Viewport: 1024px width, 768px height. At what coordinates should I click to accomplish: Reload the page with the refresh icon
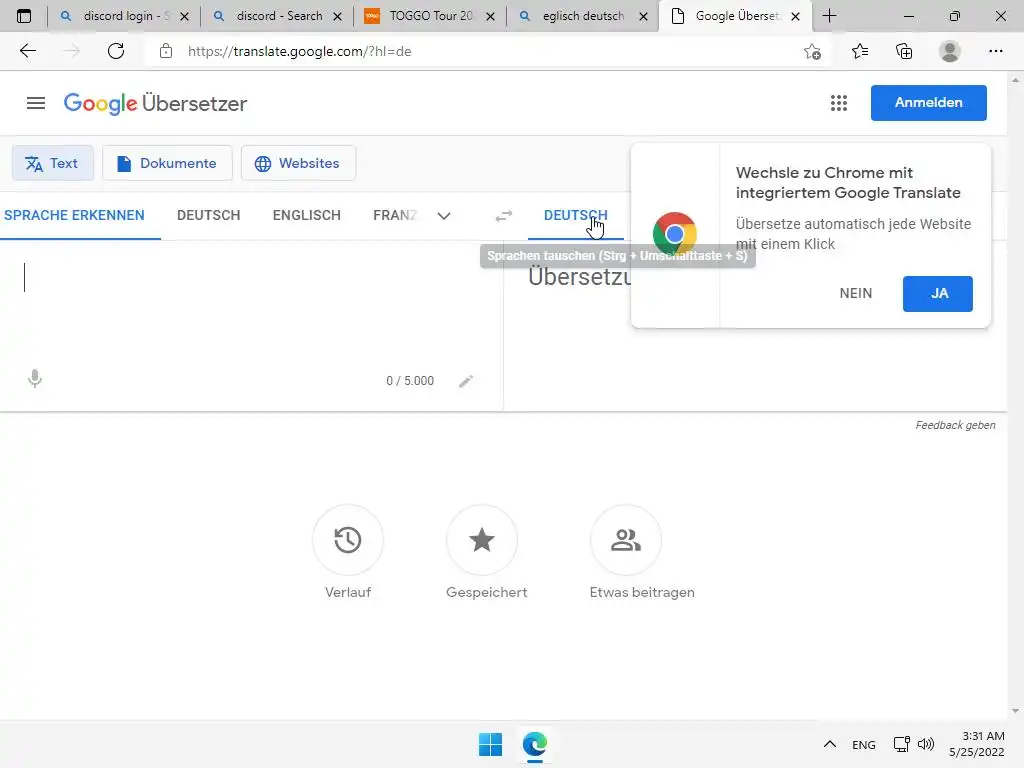tap(116, 51)
